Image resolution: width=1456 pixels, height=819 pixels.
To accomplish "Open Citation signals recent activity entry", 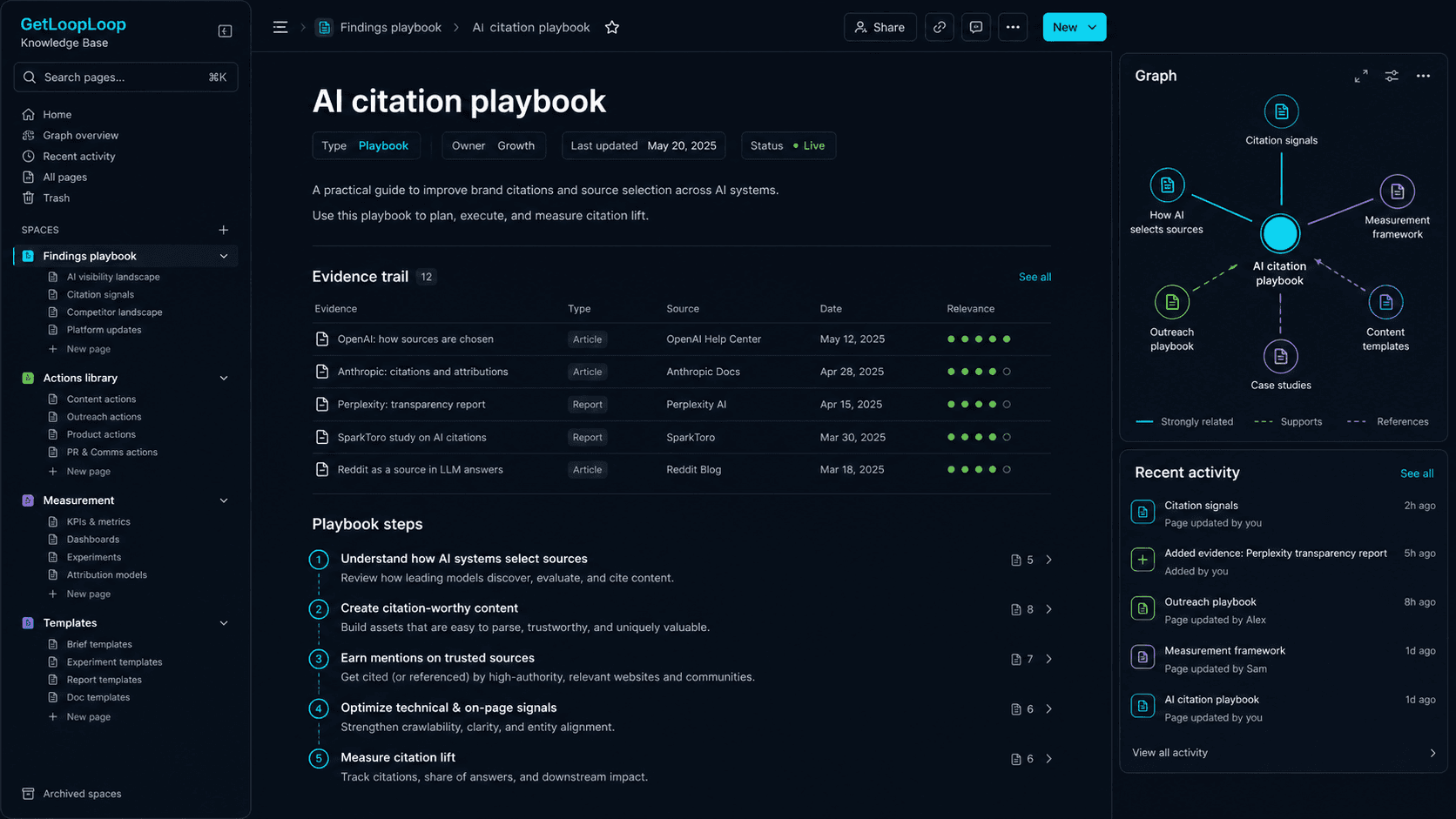I will [1284, 514].
